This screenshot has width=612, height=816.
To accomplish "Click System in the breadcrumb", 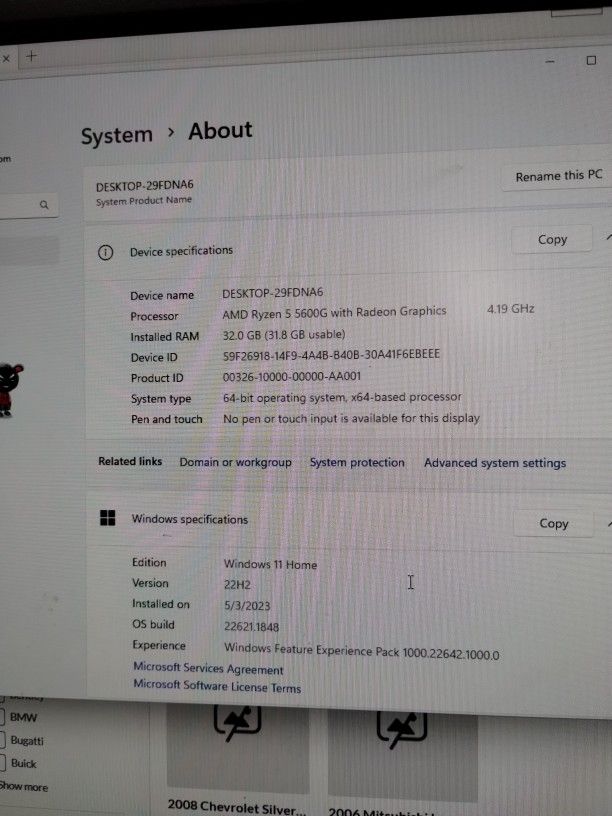I will [x=117, y=135].
